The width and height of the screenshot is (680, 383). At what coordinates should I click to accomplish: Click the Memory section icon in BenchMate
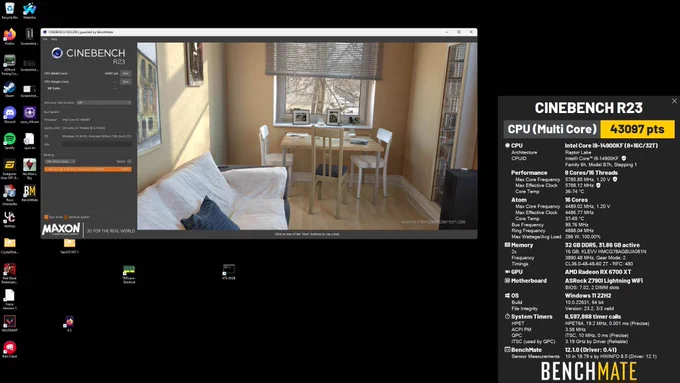pyautogui.click(x=507, y=245)
